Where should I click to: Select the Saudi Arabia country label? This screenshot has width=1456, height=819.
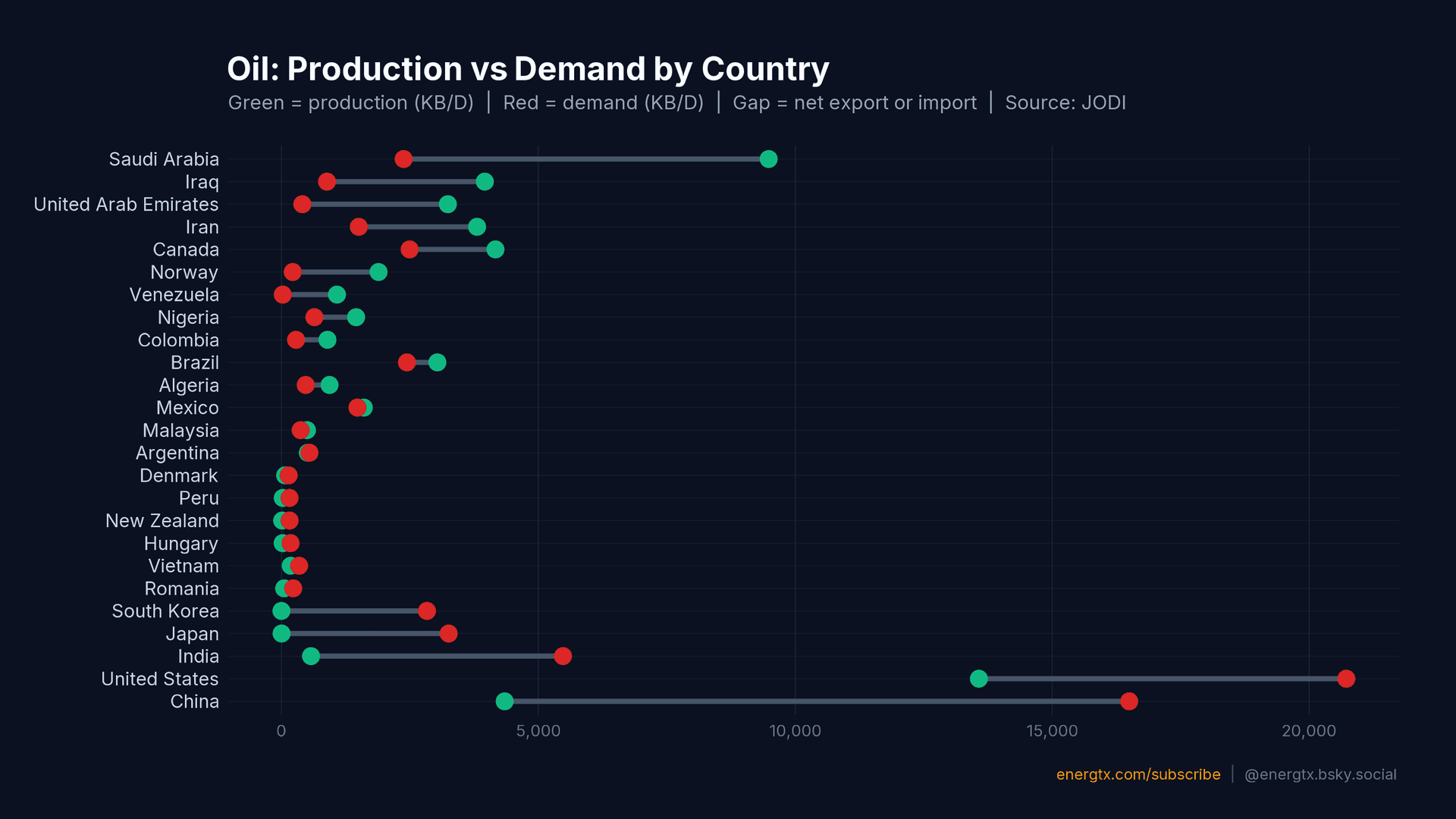(164, 159)
